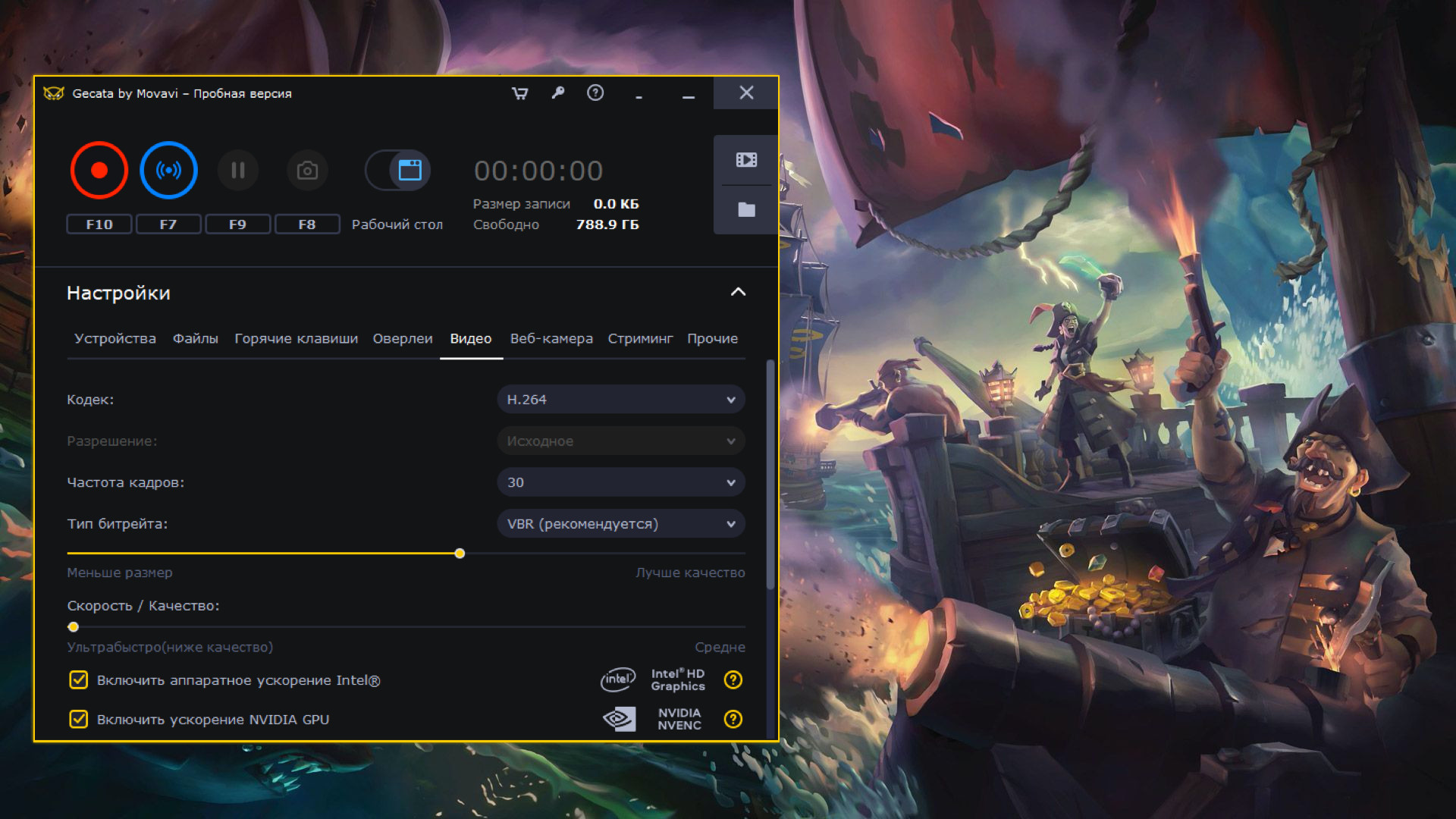Click the pause recording icon
The image size is (1456, 819).
coord(238,170)
